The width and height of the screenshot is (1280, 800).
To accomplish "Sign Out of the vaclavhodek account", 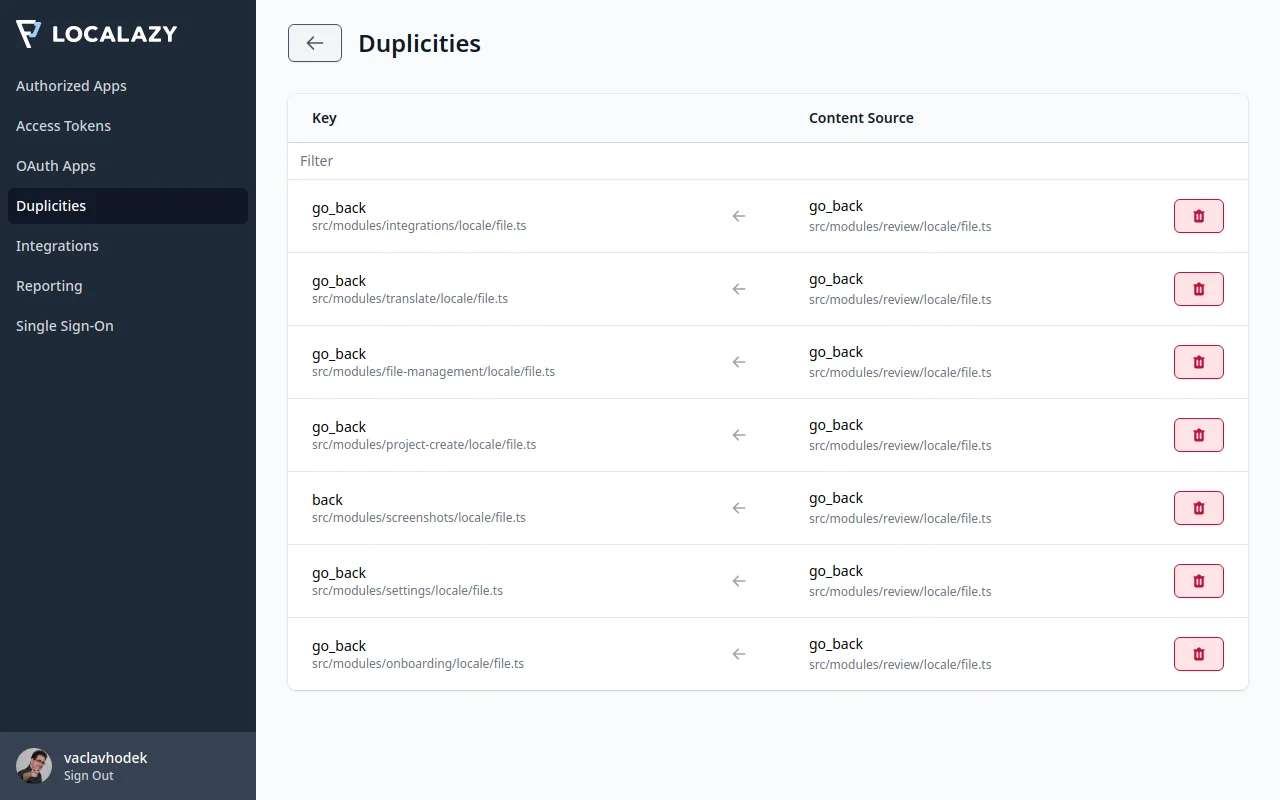I will pos(88,775).
